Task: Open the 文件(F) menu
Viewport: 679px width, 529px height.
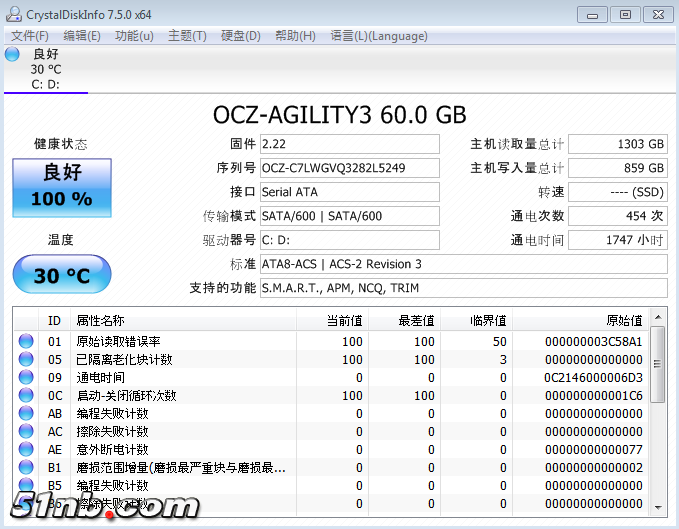Action: [29, 36]
